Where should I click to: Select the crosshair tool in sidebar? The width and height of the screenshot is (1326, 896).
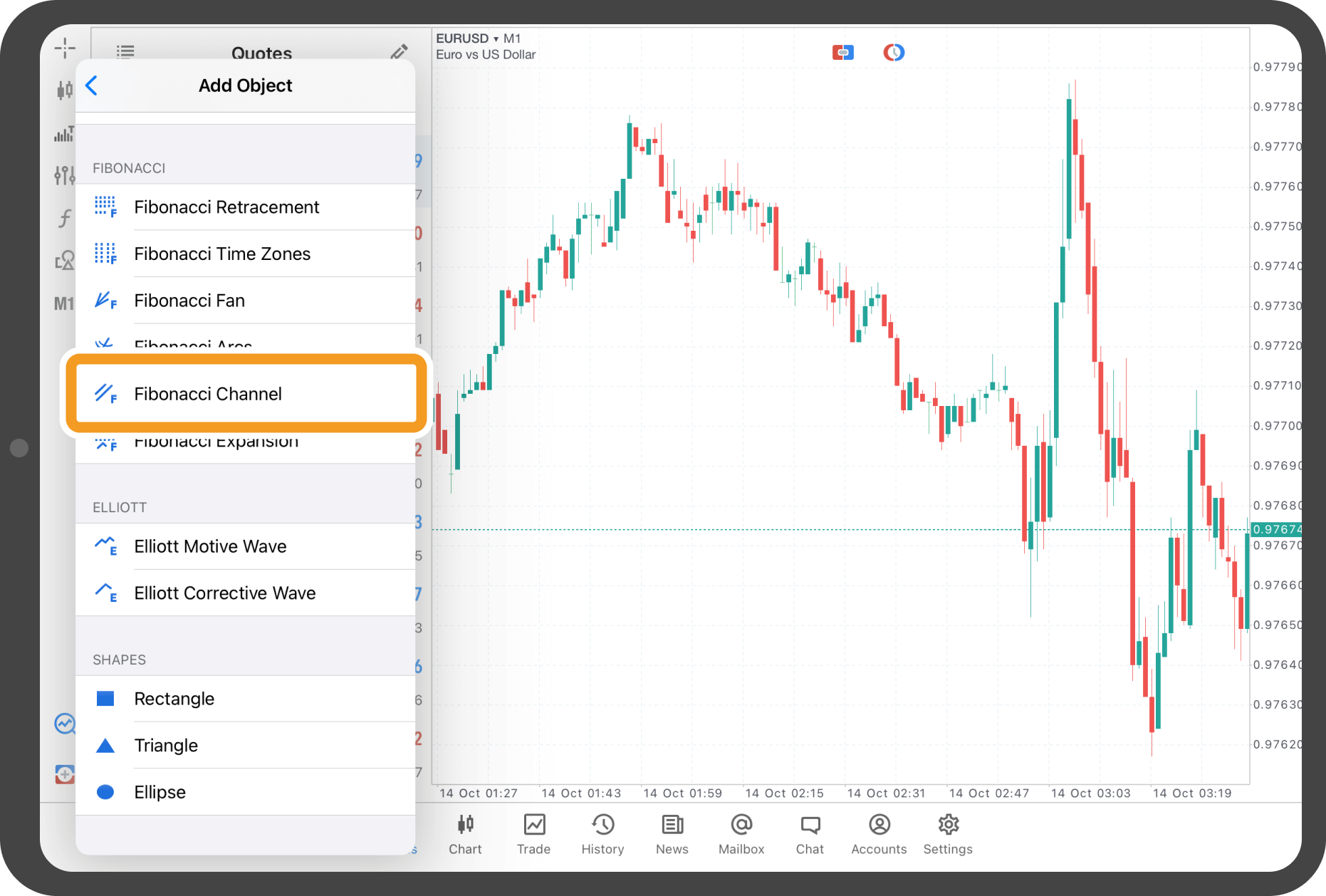[x=64, y=48]
